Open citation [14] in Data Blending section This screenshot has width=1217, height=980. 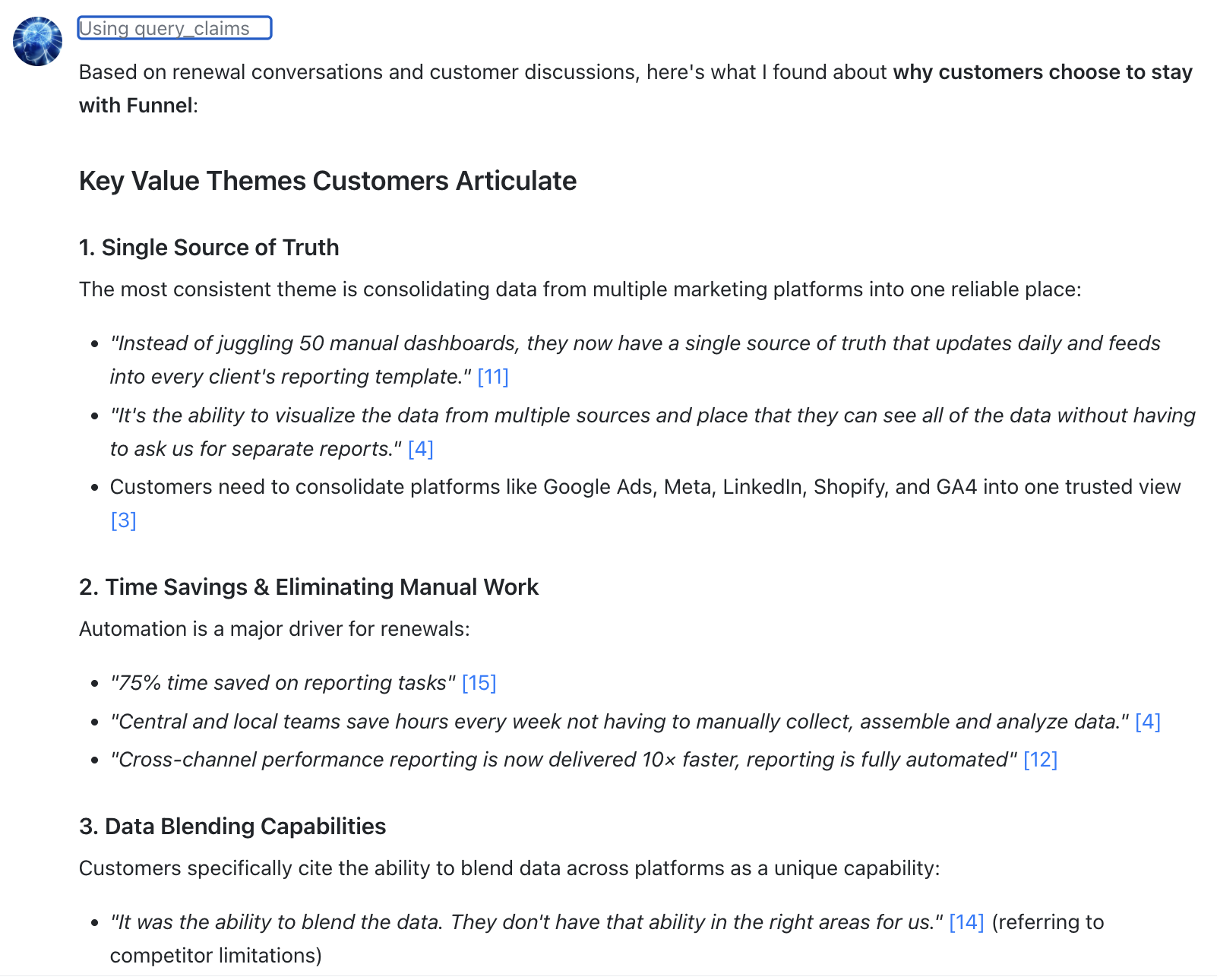[x=966, y=922]
